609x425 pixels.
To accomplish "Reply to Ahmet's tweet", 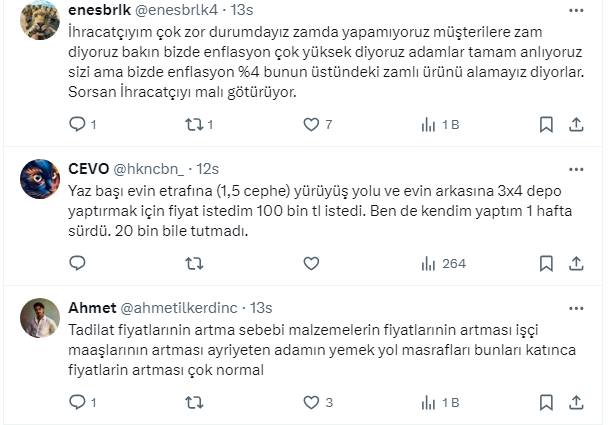I will 78,403.
